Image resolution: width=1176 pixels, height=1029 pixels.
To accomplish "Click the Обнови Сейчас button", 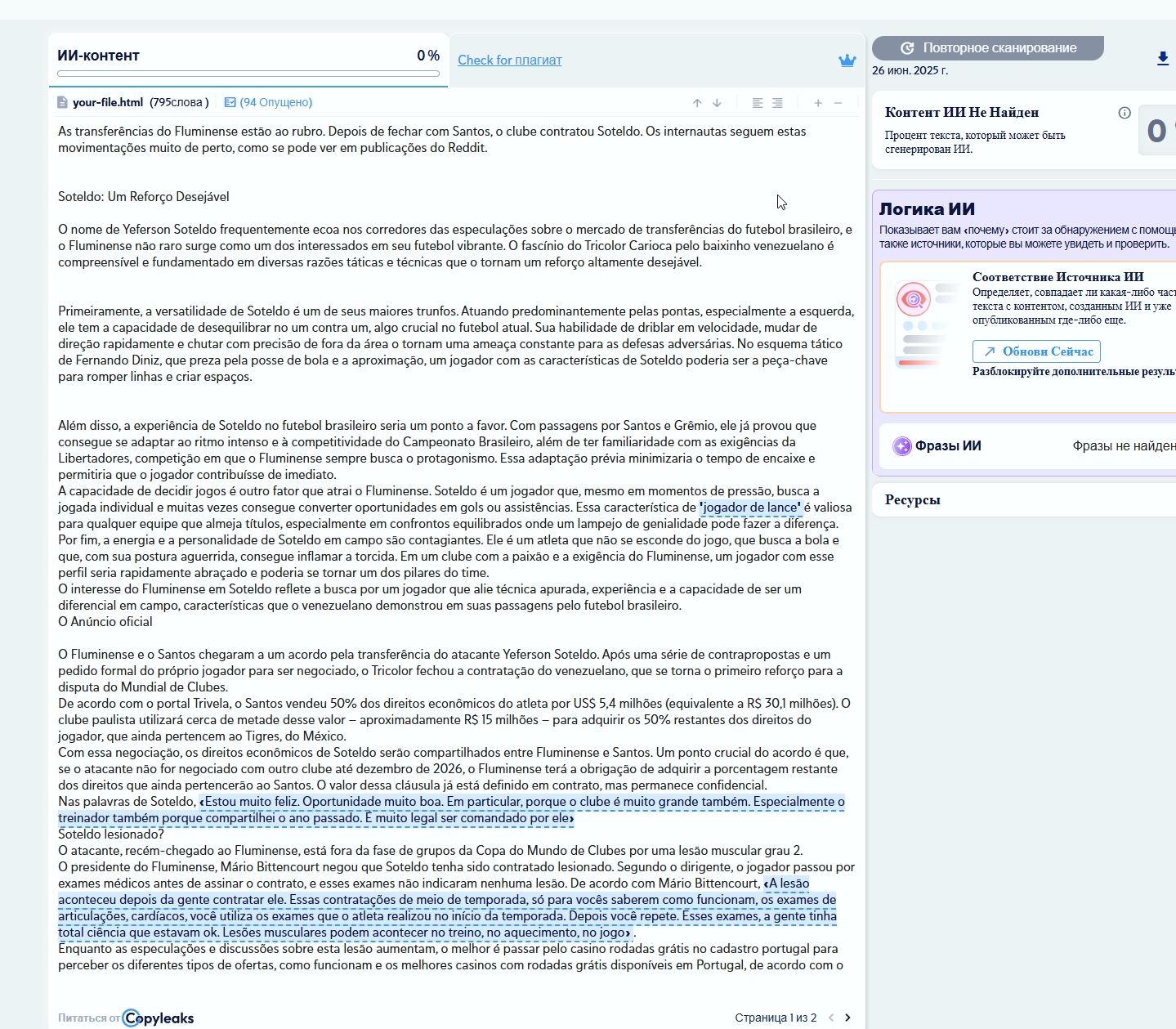I will [1036, 351].
